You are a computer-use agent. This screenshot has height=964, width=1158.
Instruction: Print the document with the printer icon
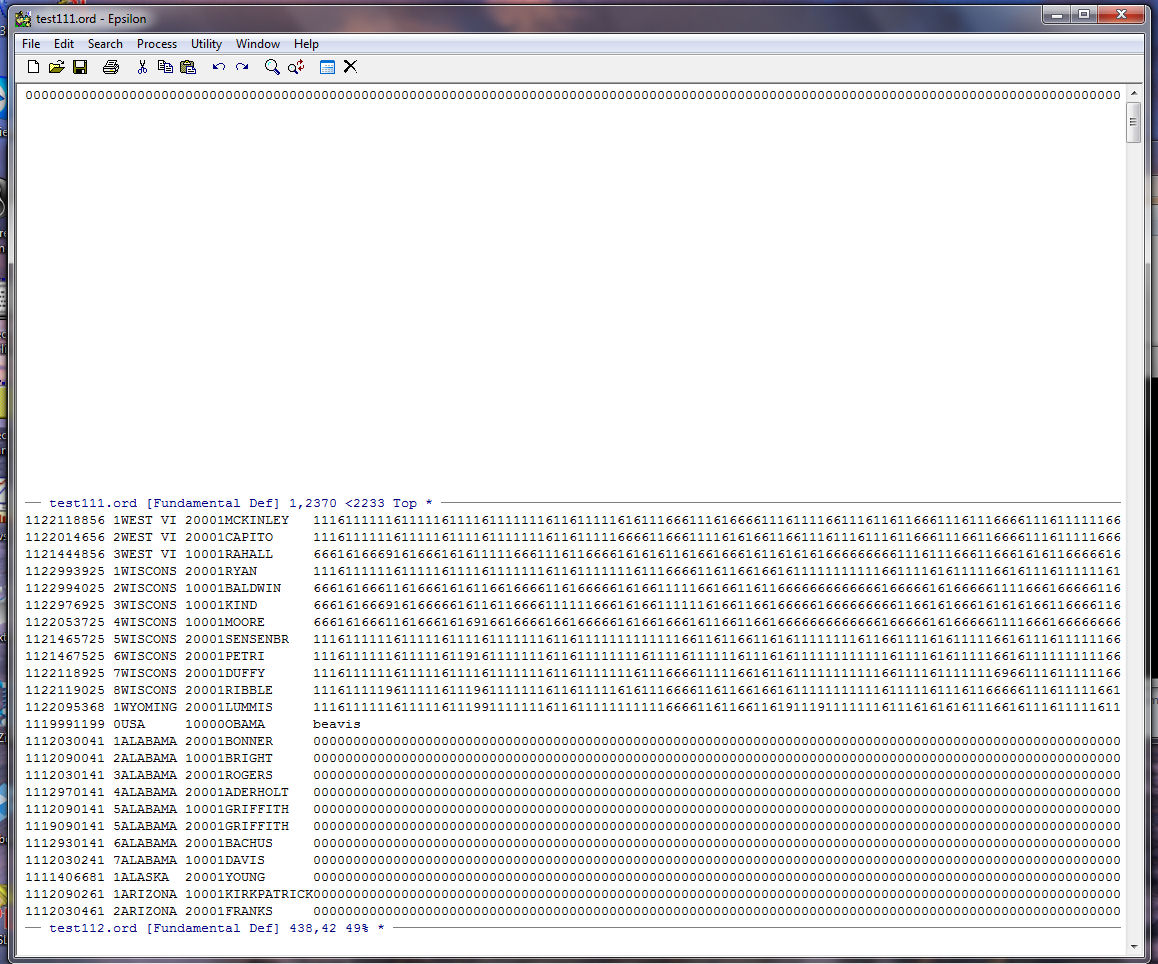(111, 67)
